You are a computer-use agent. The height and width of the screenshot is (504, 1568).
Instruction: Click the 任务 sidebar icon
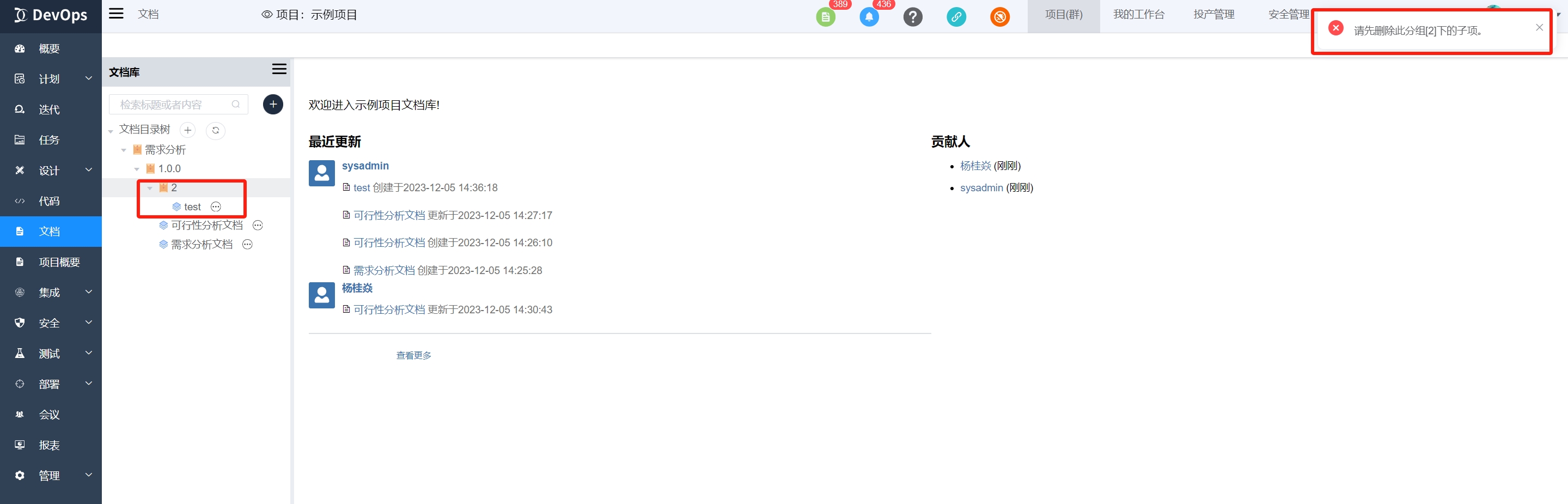(x=20, y=140)
